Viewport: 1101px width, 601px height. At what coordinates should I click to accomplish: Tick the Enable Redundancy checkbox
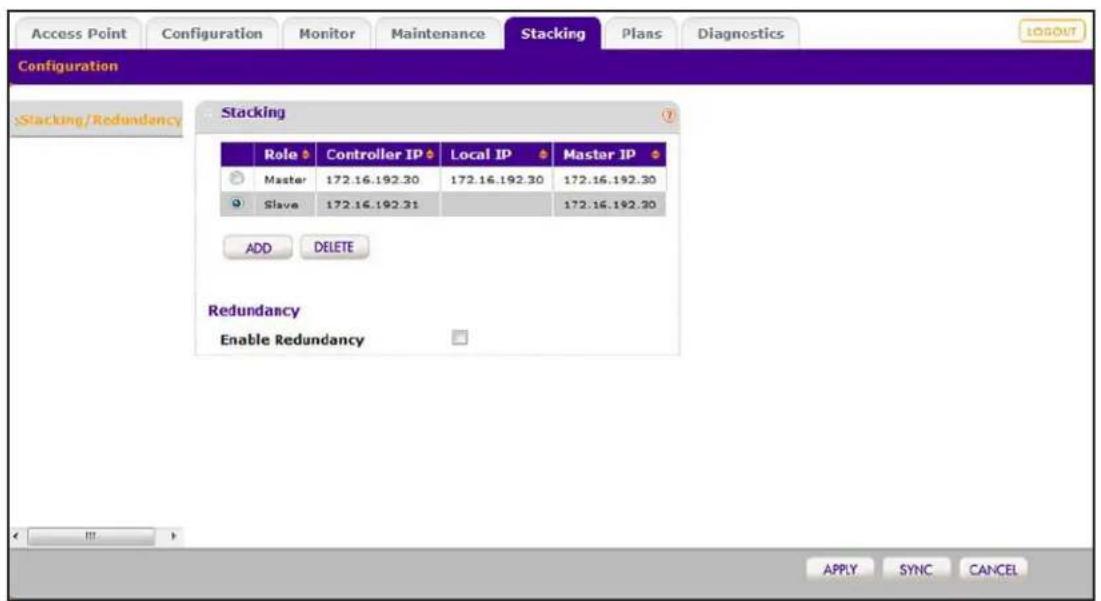(x=459, y=338)
